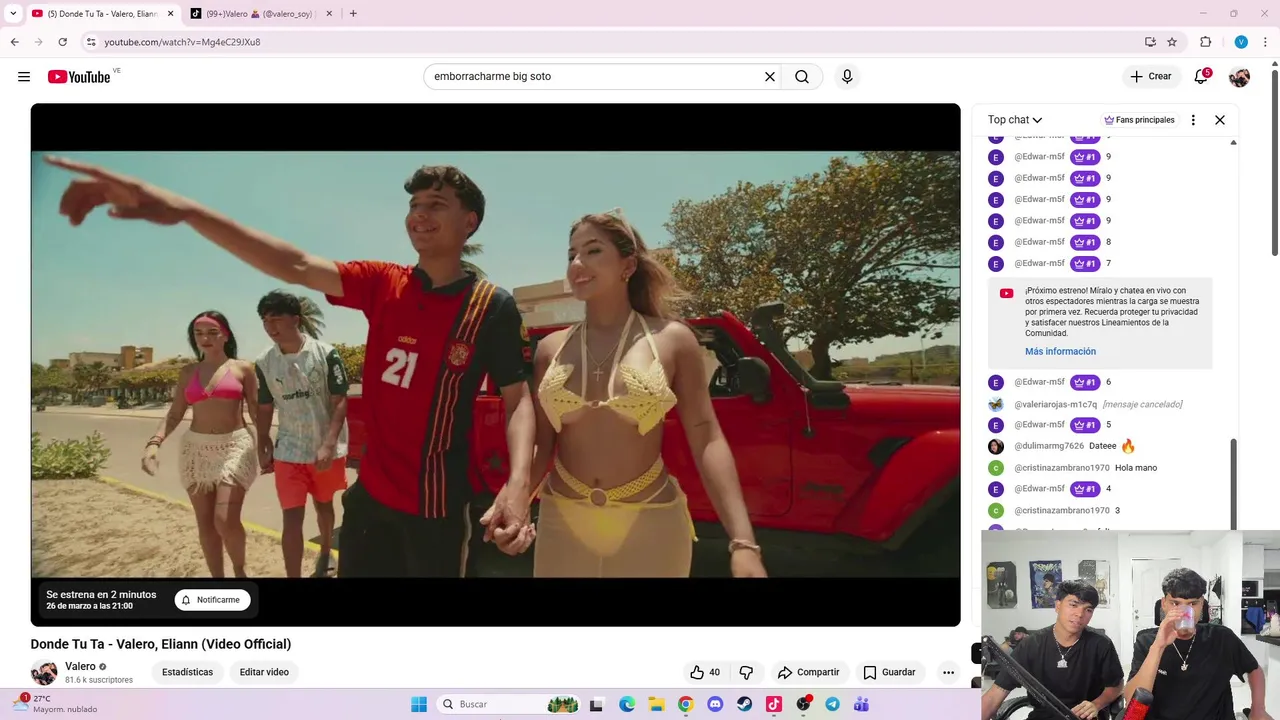This screenshot has width=1280, height=720.
Task: Start voice search with the microphone
Action: 847,77
